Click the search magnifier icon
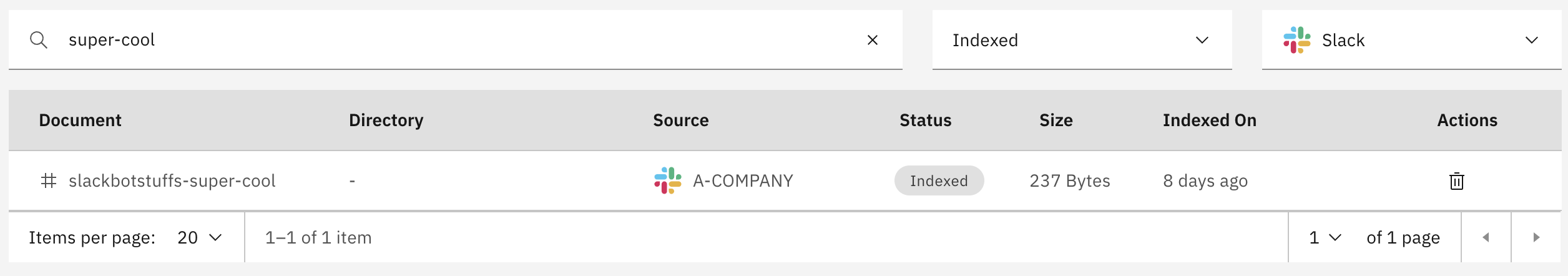The width and height of the screenshot is (1568, 276). click(39, 40)
